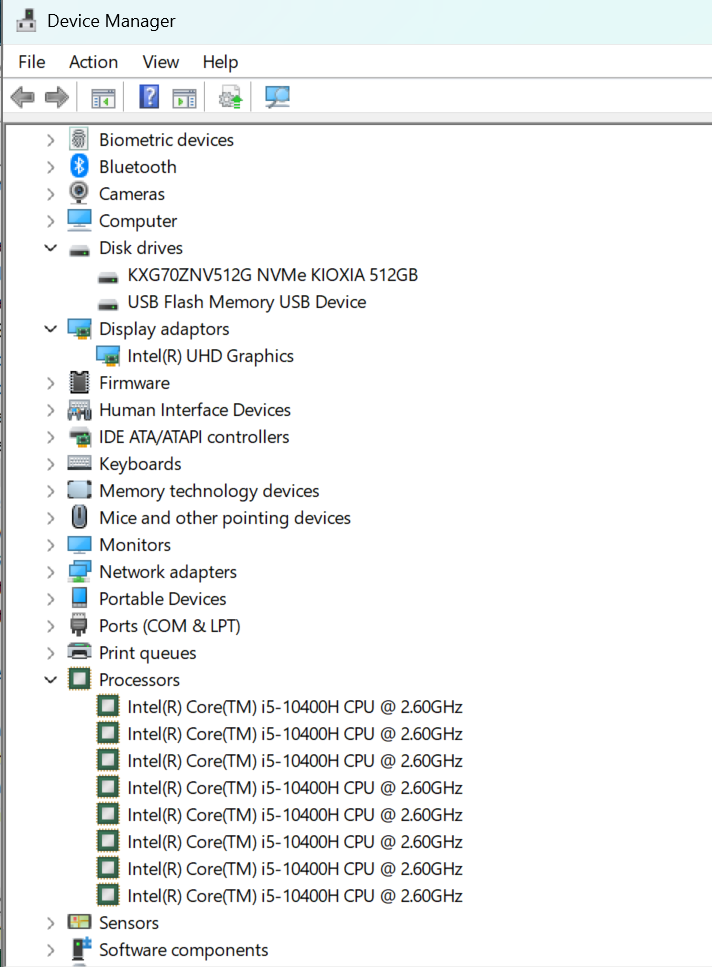Select the Portable Devices label
712x967 pixels.
[x=163, y=598]
